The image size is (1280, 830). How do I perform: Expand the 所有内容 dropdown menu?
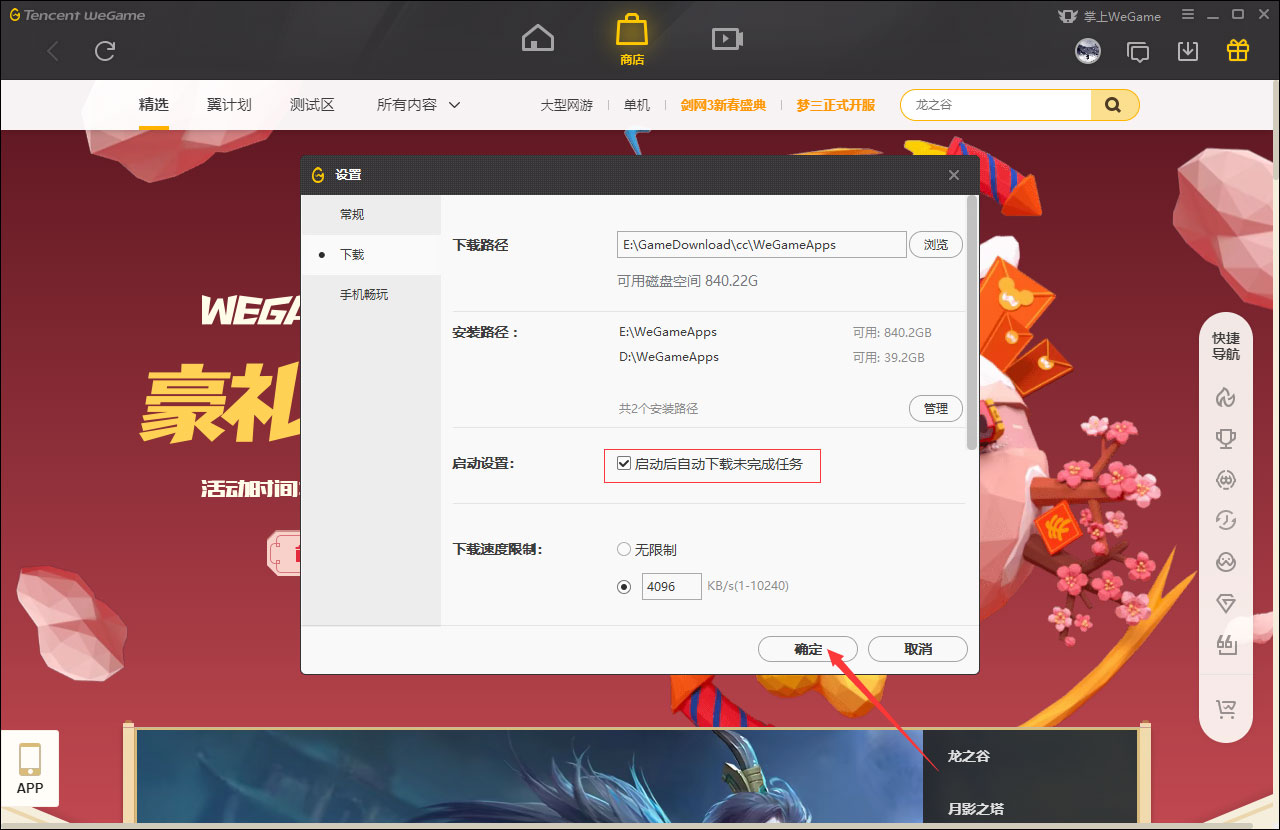(417, 104)
